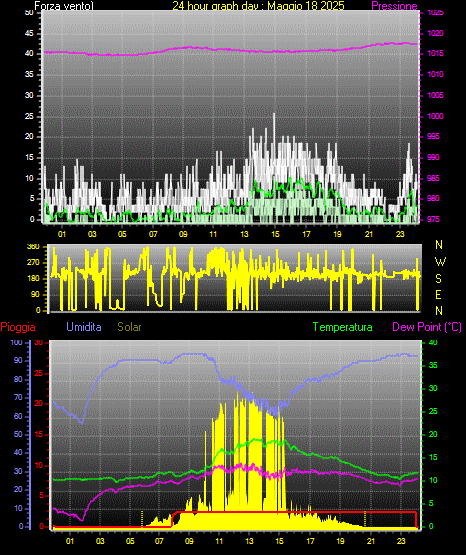This screenshot has height=555, width=466.
Task: Click the E wind direction label
Action: click(x=438, y=294)
